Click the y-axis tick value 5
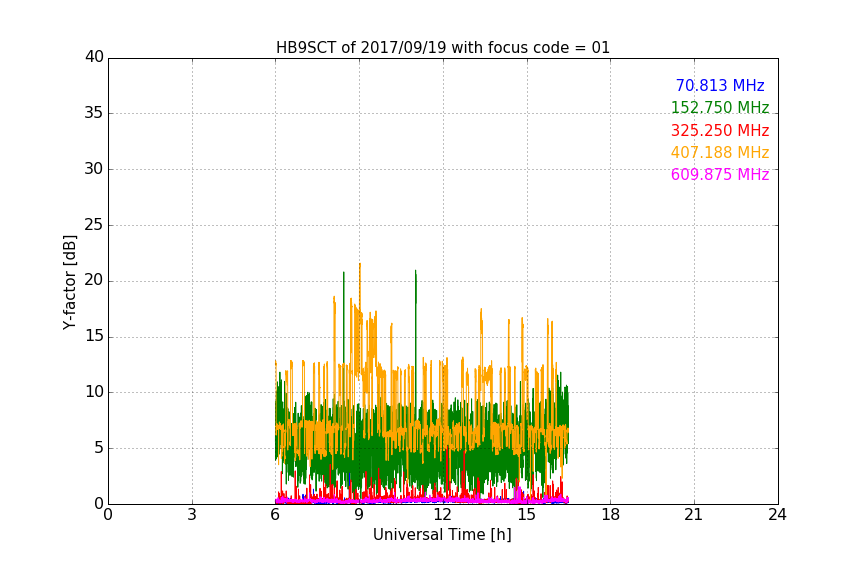The image size is (864, 576). point(99,448)
